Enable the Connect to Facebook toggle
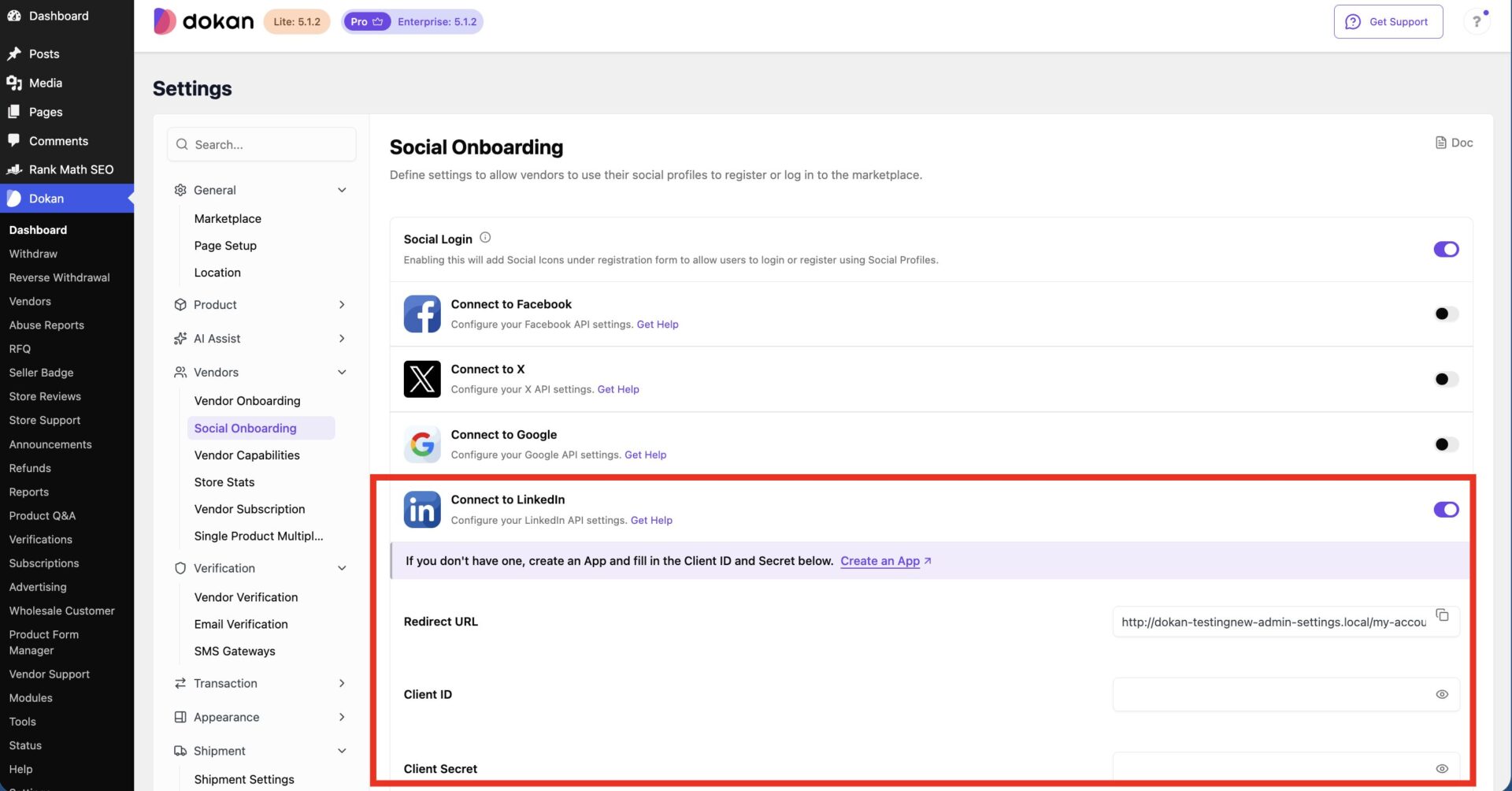Viewport: 1512px width, 791px height. [x=1446, y=314]
